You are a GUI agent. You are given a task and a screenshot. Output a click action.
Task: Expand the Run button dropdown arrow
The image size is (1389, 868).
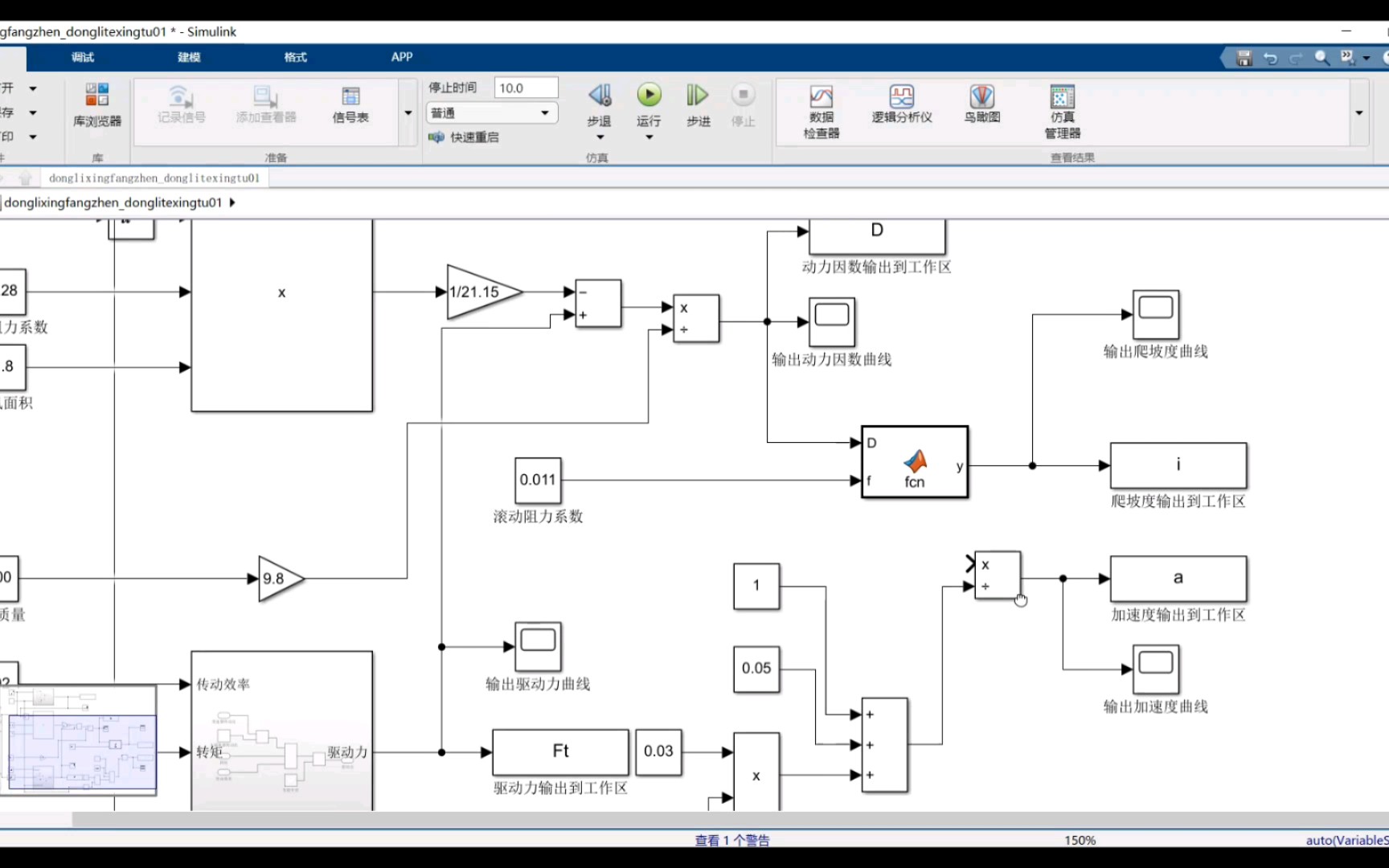click(x=649, y=137)
